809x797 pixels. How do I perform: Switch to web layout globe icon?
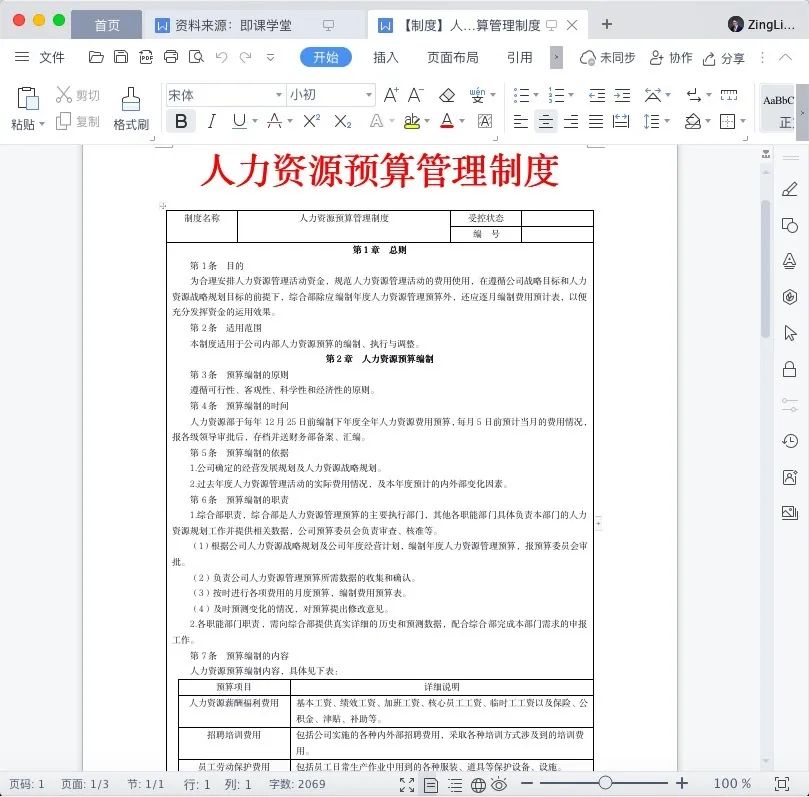click(478, 785)
